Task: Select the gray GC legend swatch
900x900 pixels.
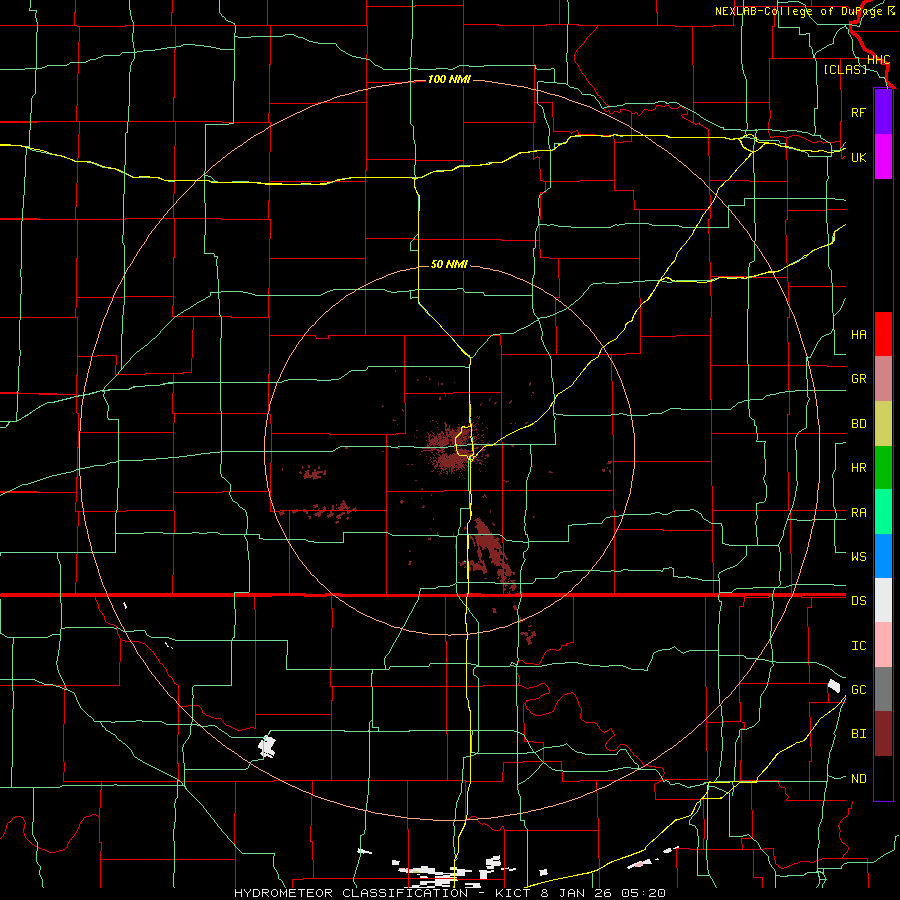Action: pos(883,689)
